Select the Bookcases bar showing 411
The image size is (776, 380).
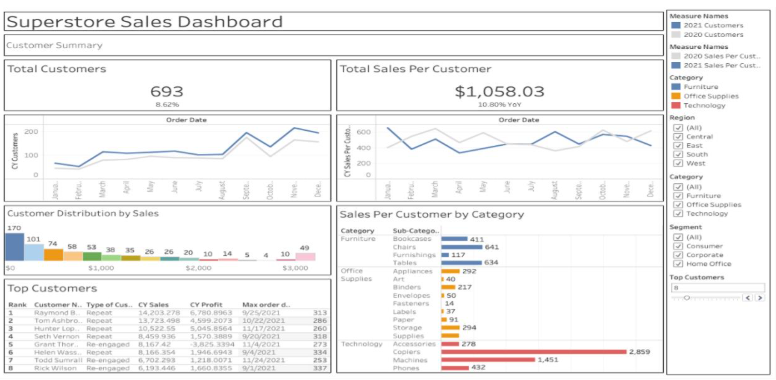(454, 239)
